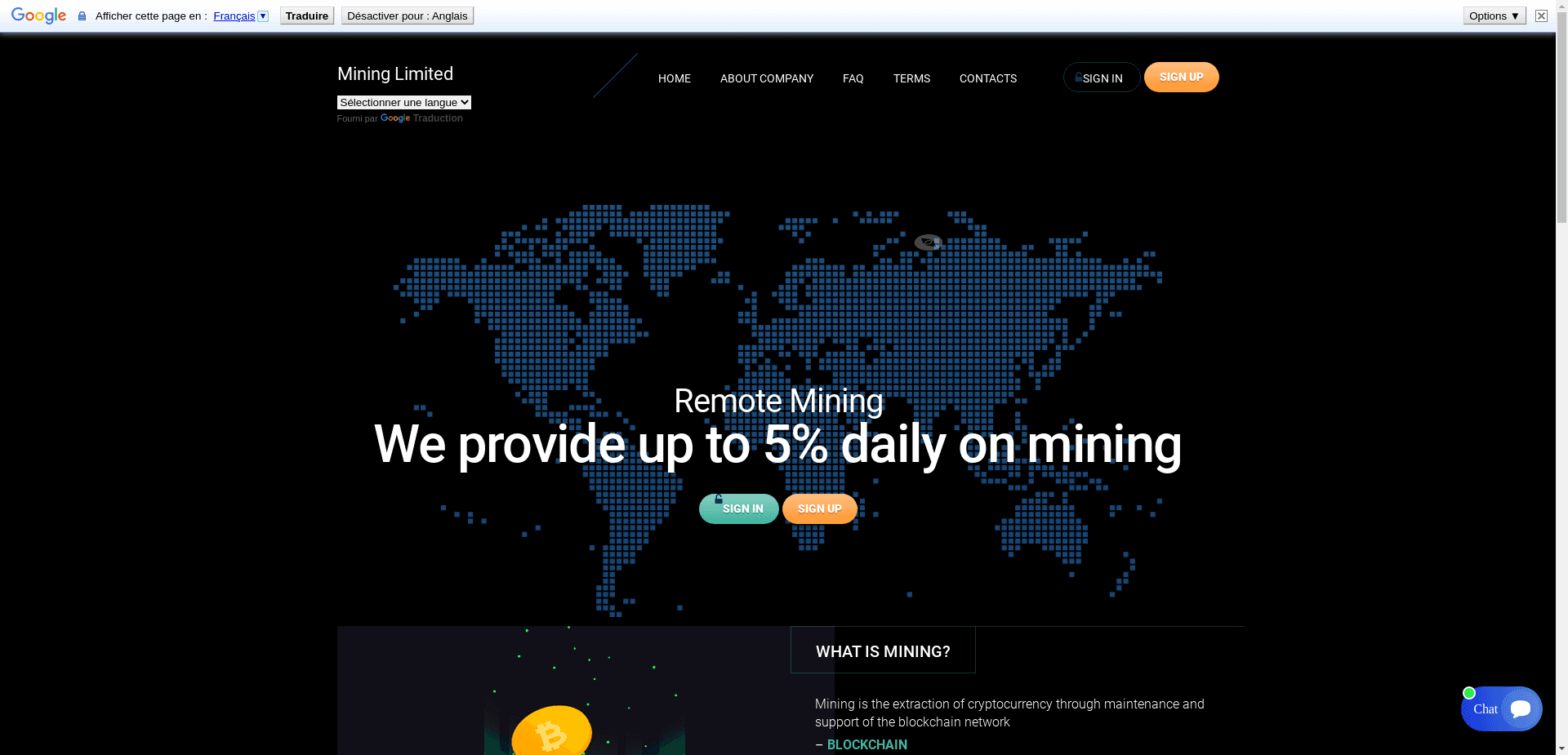The height and width of the screenshot is (755, 1568).
Task: Open the Sélectionner une langue selector
Action: pyautogui.click(x=403, y=101)
